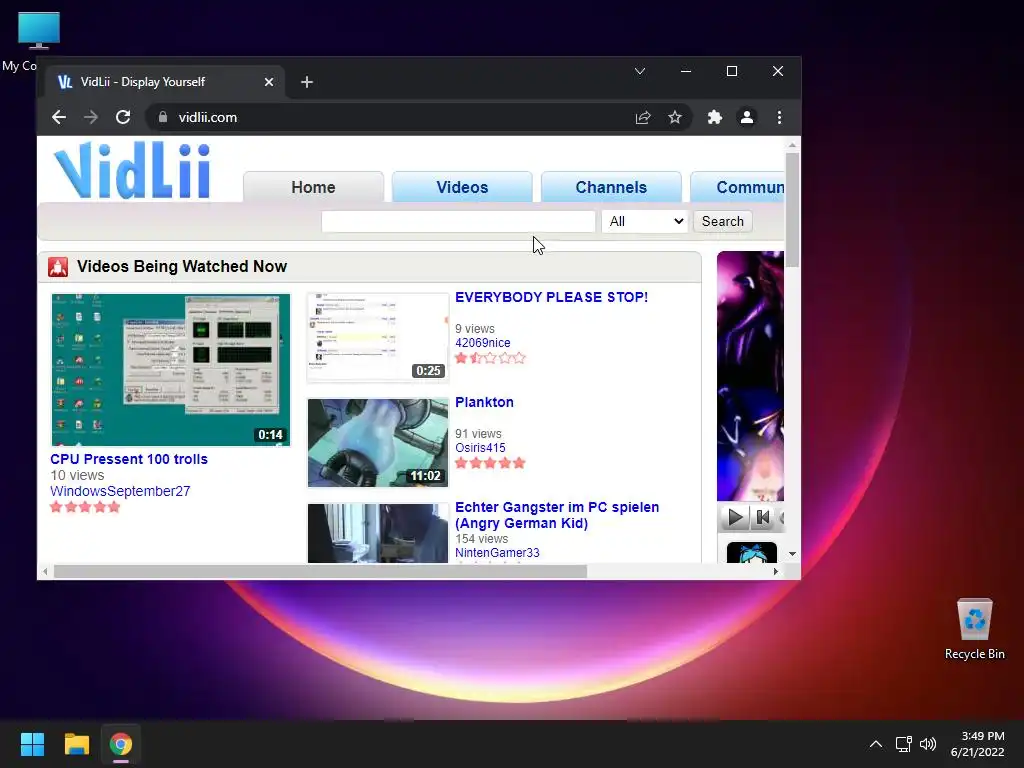Open Chrome three-dot menu
Image resolution: width=1024 pixels, height=768 pixels.
coord(779,118)
